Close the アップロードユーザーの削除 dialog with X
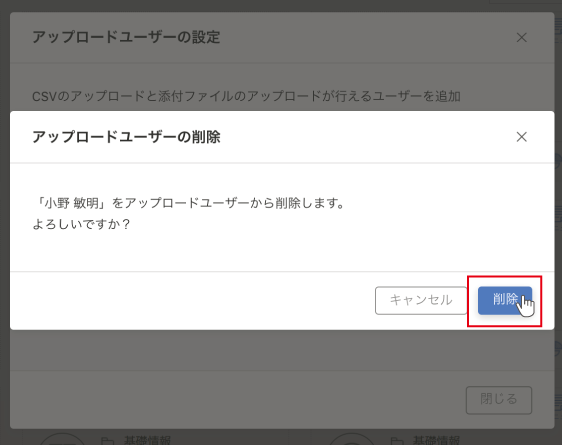 (x=521, y=137)
